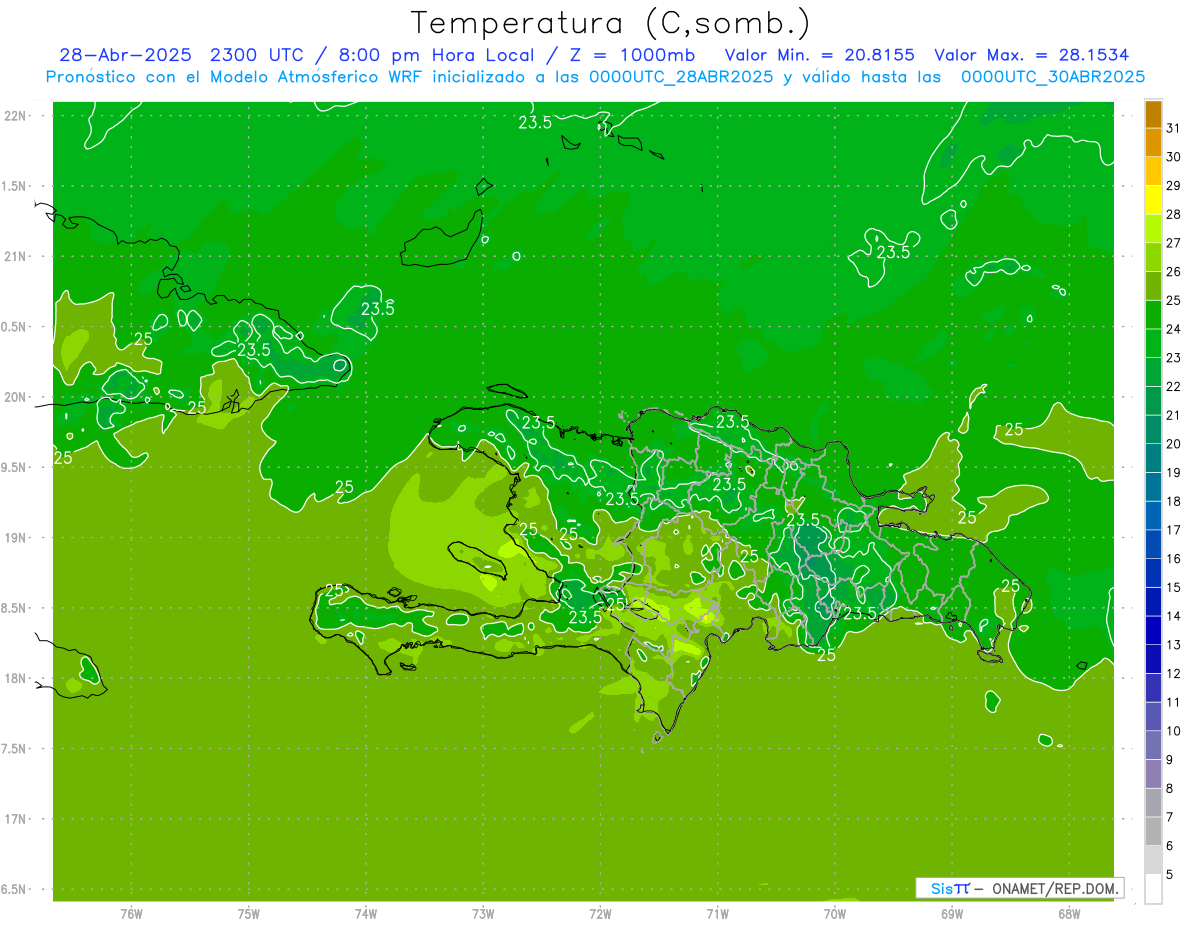Click the gold colorbar swatch between 29 and 30
Viewport: 1200px width, 927px height.
click(1153, 171)
